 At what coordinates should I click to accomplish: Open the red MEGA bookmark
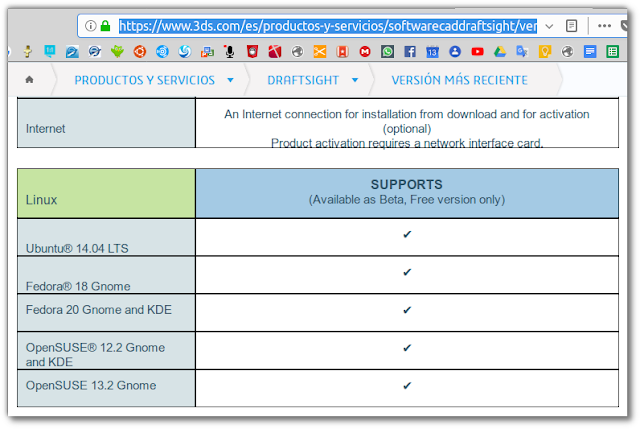tap(365, 52)
